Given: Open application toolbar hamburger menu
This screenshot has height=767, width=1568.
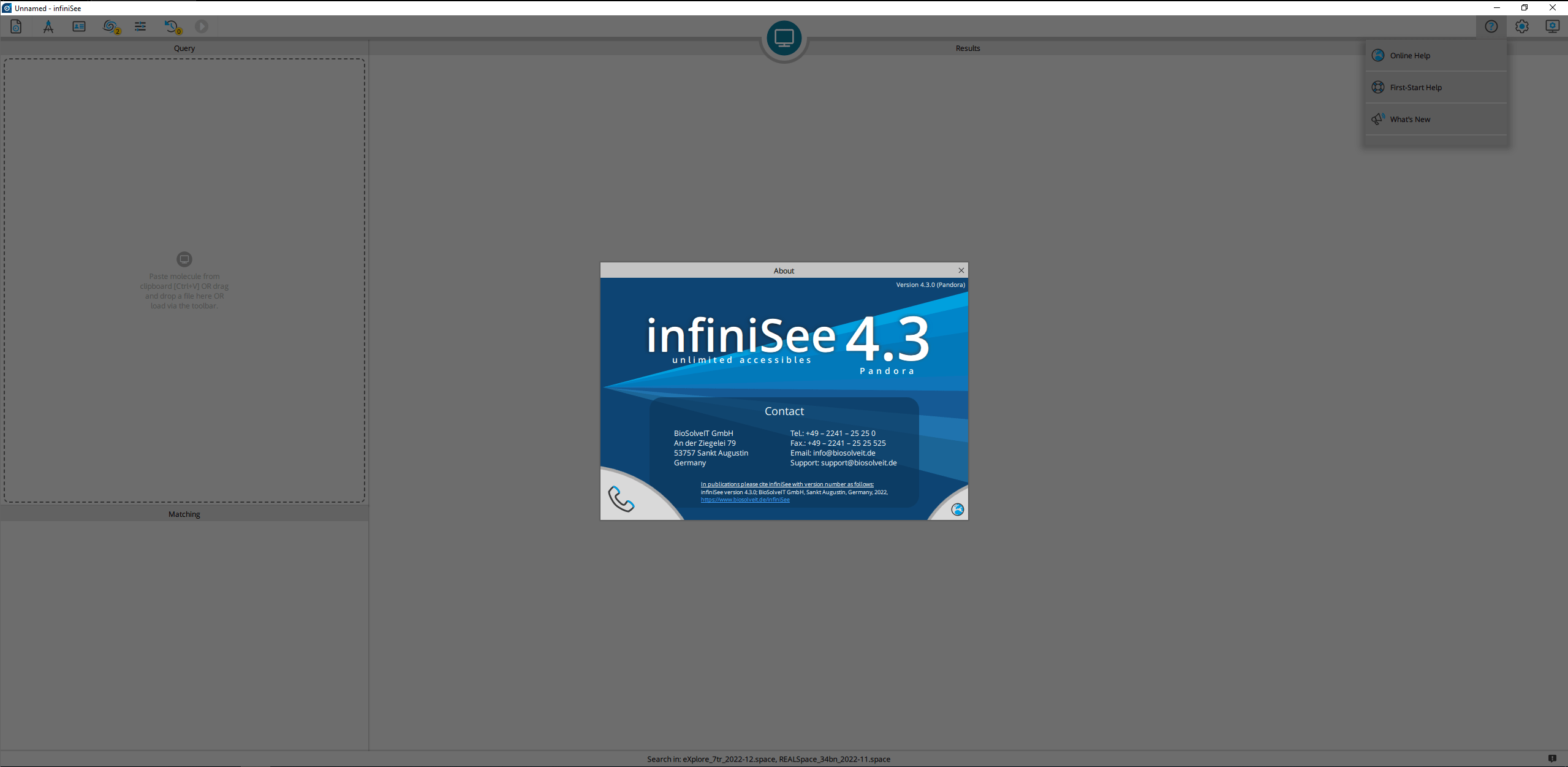Looking at the screenshot, I should pyautogui.click(x=140, y=26).
